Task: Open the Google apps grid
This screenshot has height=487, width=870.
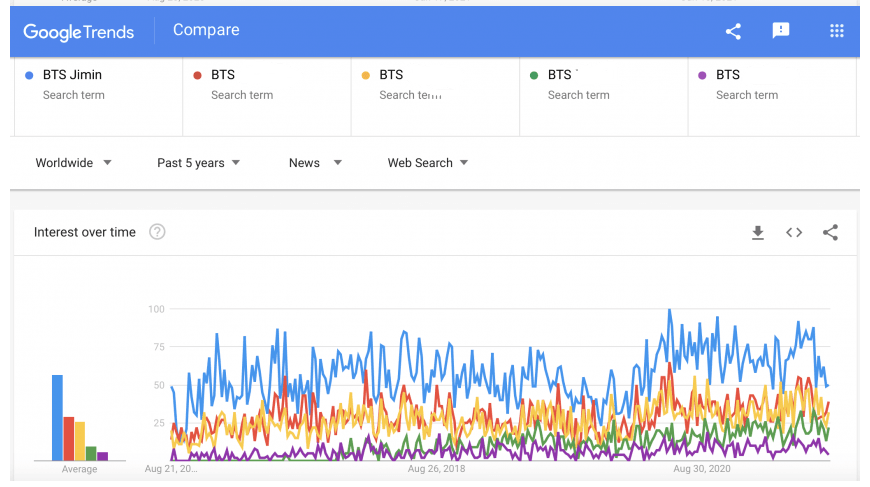Action: pyautogui.click(x=837, y=31)
